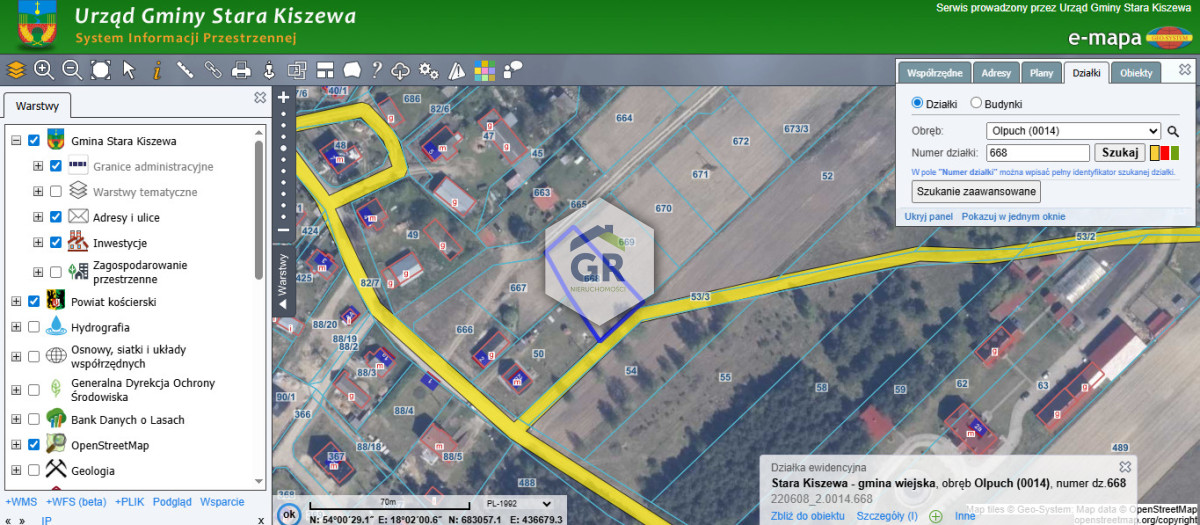Select the full extent view tool

pos(100,70)
